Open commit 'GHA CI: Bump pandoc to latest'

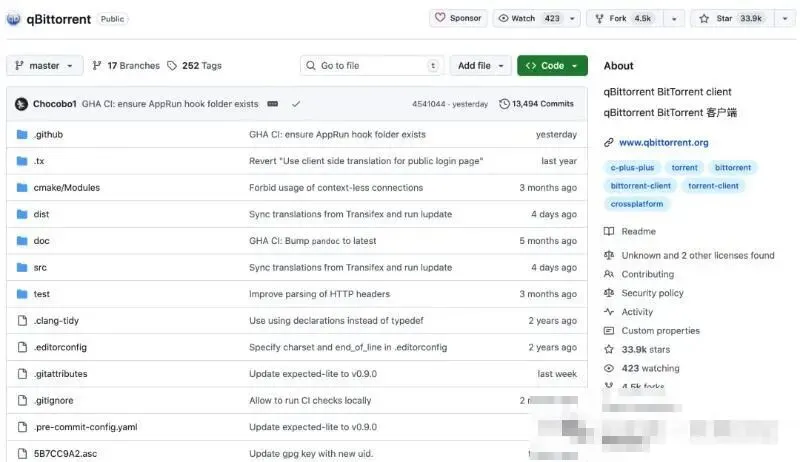coord(313,241)
